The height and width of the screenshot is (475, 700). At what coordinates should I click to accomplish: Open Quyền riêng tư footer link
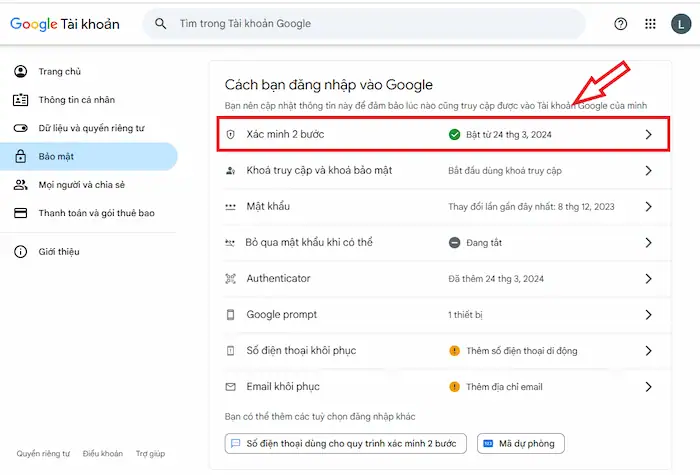tap(43, 454)
